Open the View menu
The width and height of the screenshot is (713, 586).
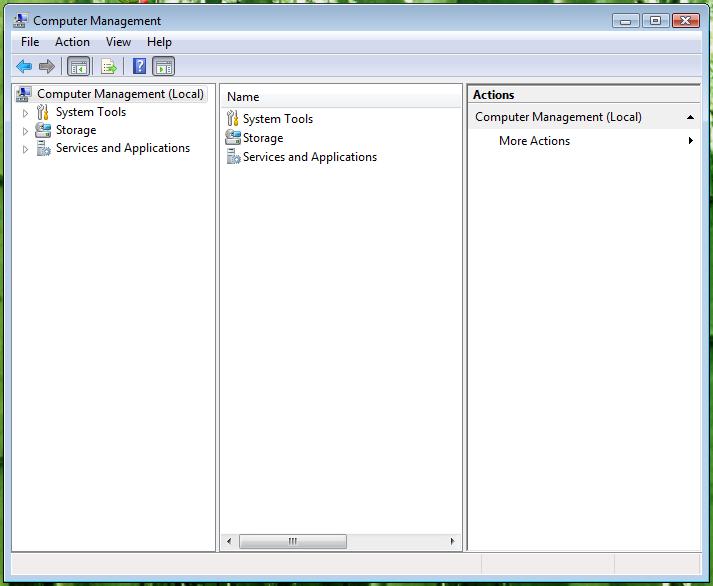click(x=118, y=42)
